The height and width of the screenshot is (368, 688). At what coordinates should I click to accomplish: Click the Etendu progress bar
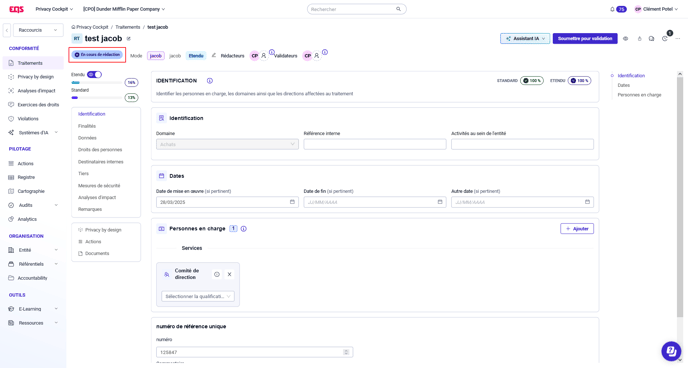click(97, 82)
